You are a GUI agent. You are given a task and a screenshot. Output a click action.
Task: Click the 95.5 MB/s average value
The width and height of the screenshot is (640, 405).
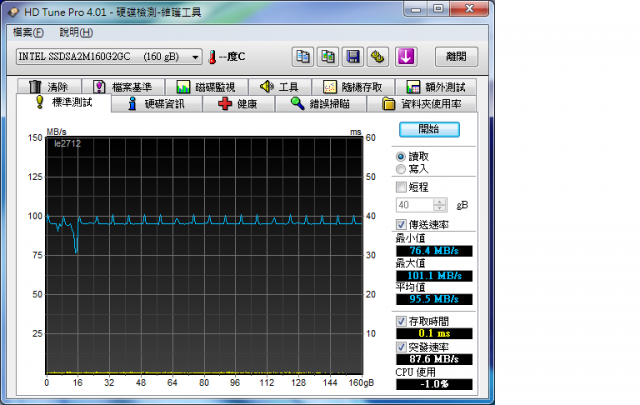point(434,299)
